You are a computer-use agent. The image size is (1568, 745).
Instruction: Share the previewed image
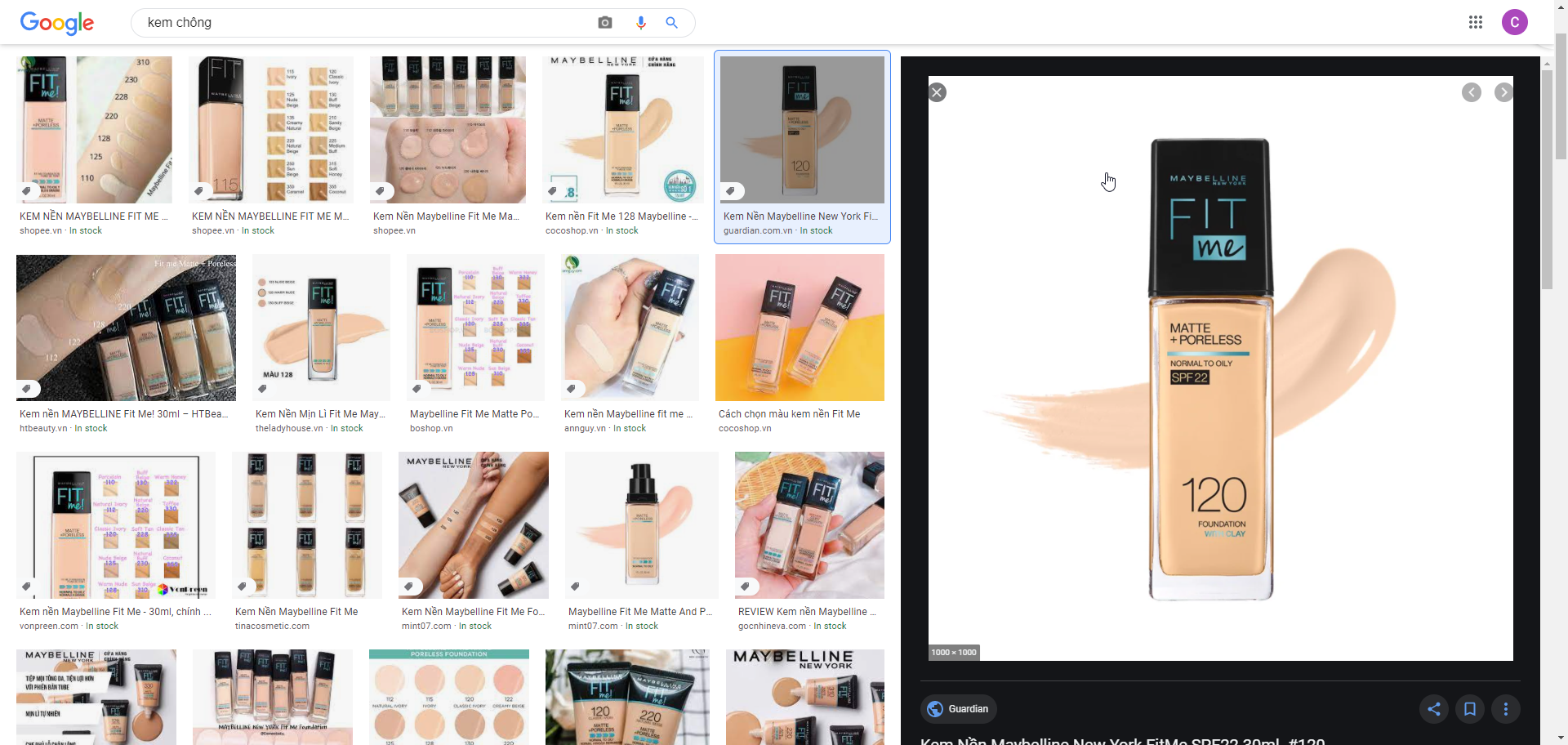1434,709
